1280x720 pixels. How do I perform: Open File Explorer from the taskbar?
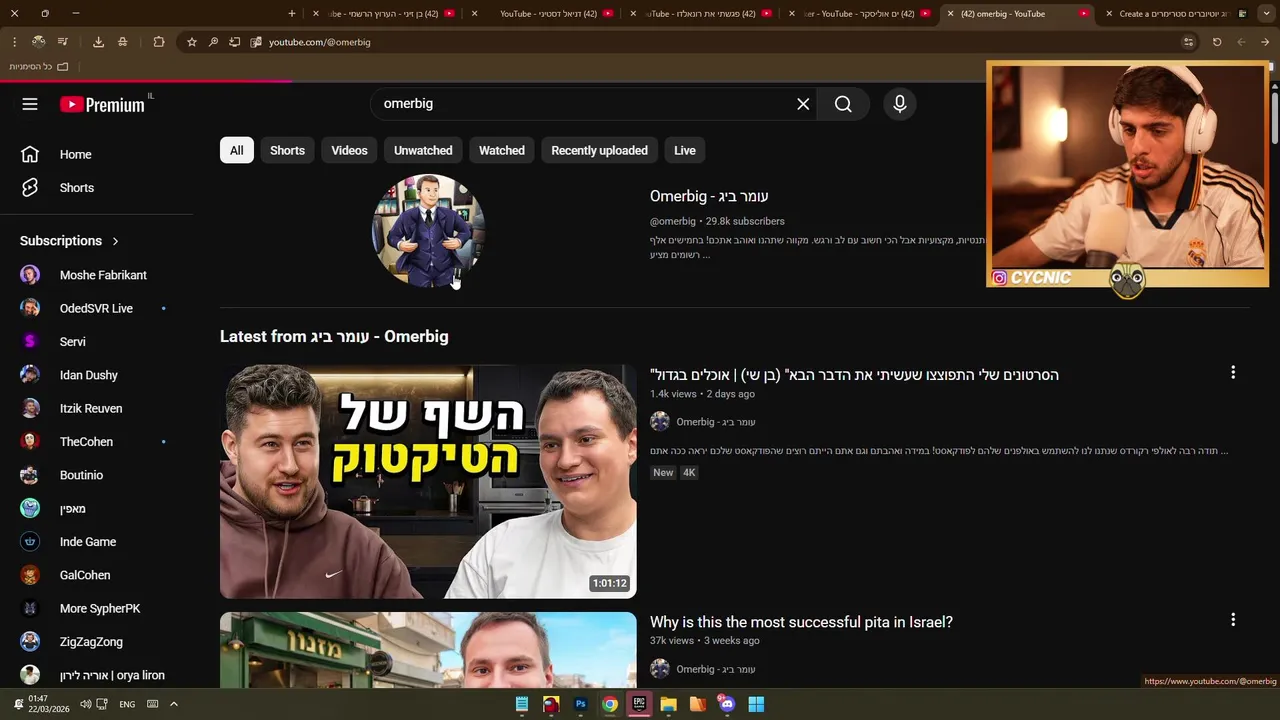(x=668, y=704)
